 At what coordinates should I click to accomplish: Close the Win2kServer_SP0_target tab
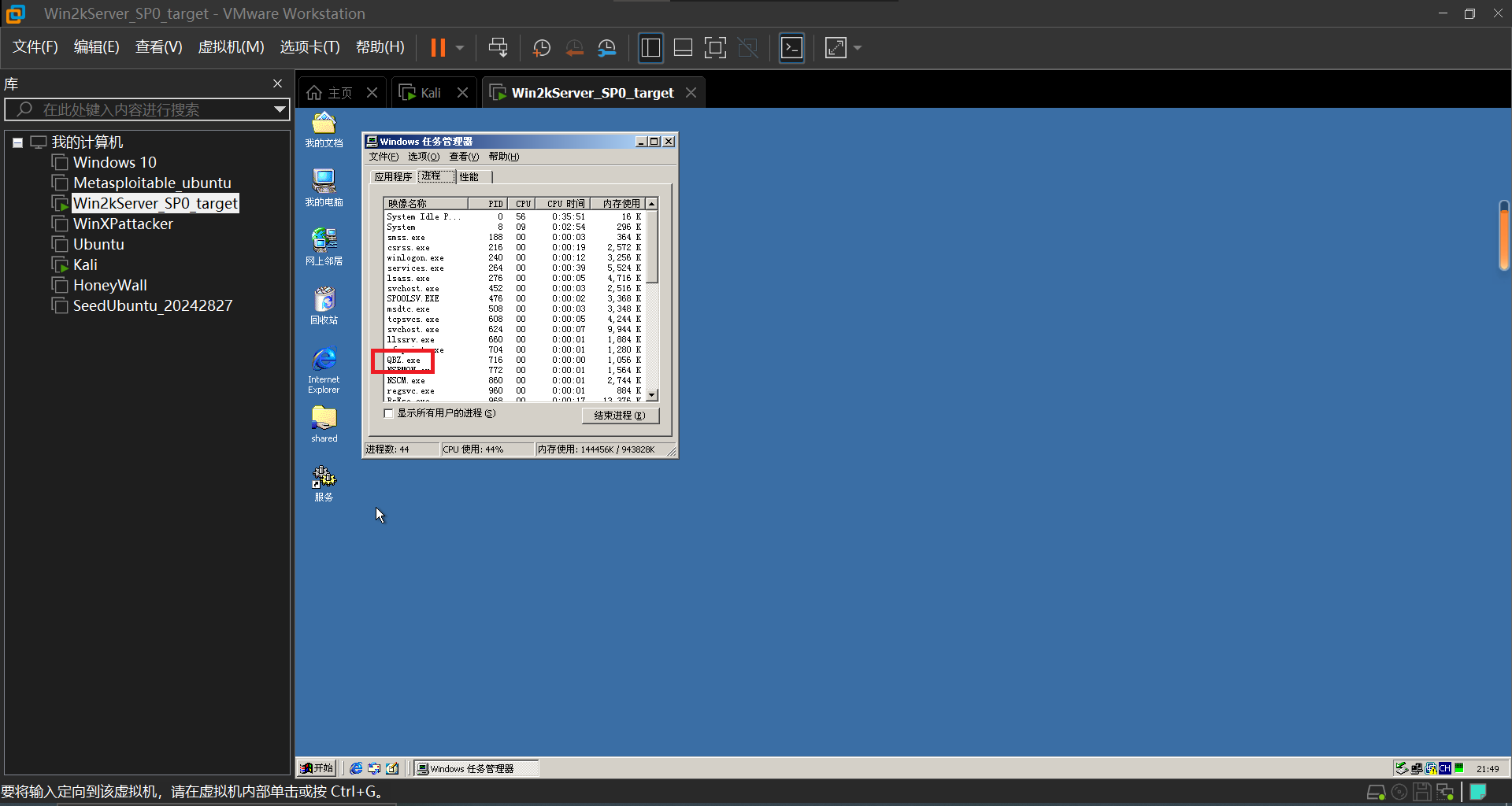tap(691, 93)
